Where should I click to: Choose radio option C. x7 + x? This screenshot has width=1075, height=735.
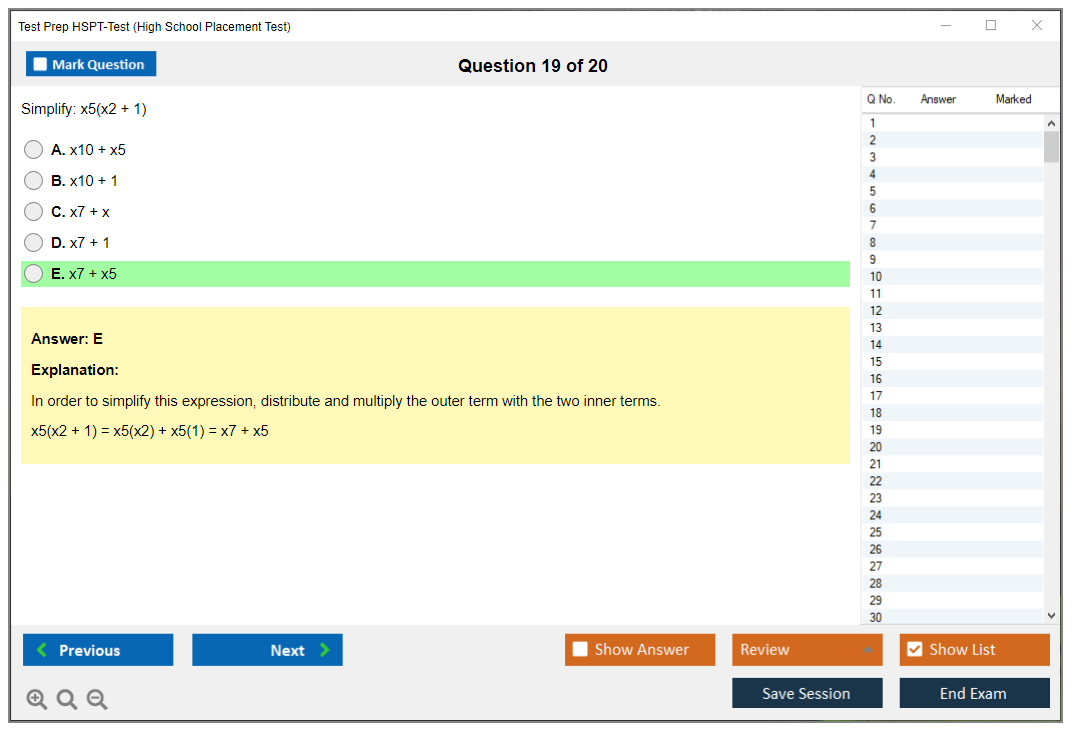tap(34, 212)
